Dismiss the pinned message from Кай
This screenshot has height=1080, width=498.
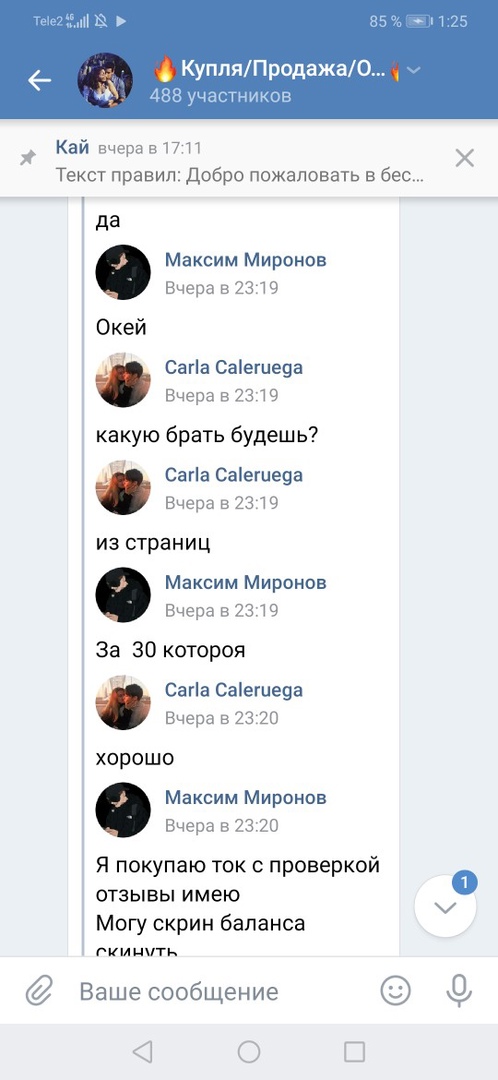[465, 158]
